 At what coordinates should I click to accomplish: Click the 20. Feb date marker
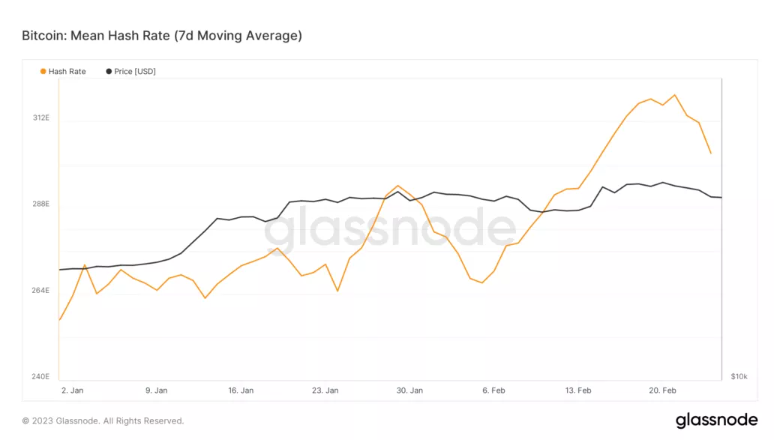pyautogui.click(x=664, y=391)
